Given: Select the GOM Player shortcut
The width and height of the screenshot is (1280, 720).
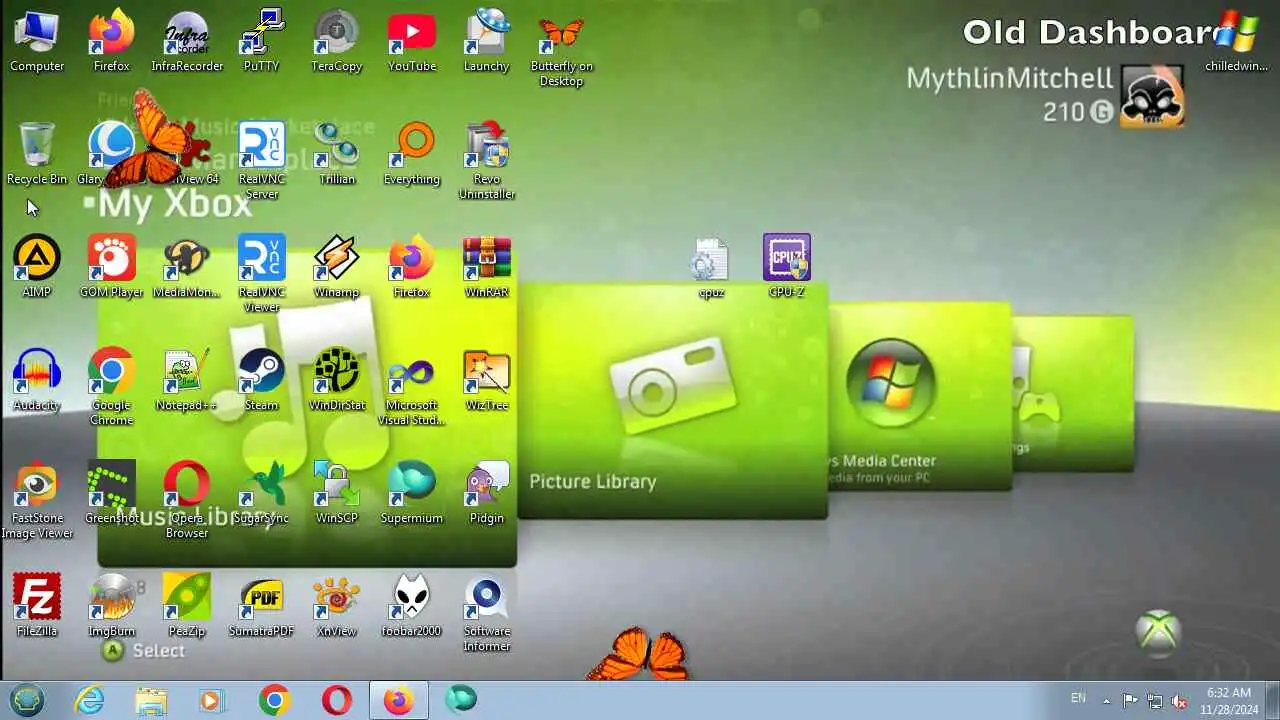Looking at the screenshot, I should (x=111, y=267).
